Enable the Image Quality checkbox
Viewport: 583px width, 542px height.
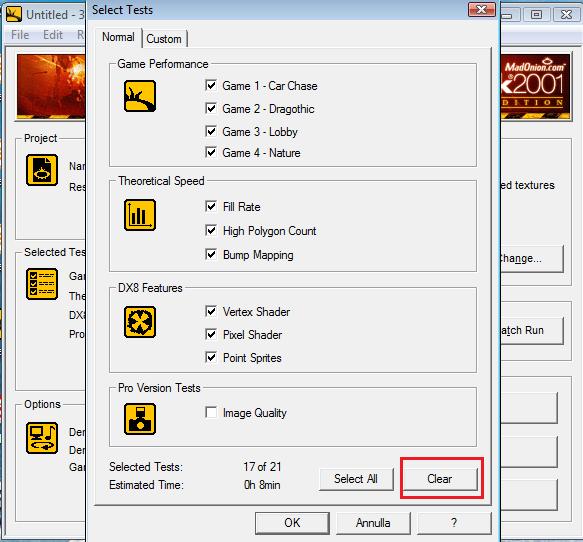(211, 412)
